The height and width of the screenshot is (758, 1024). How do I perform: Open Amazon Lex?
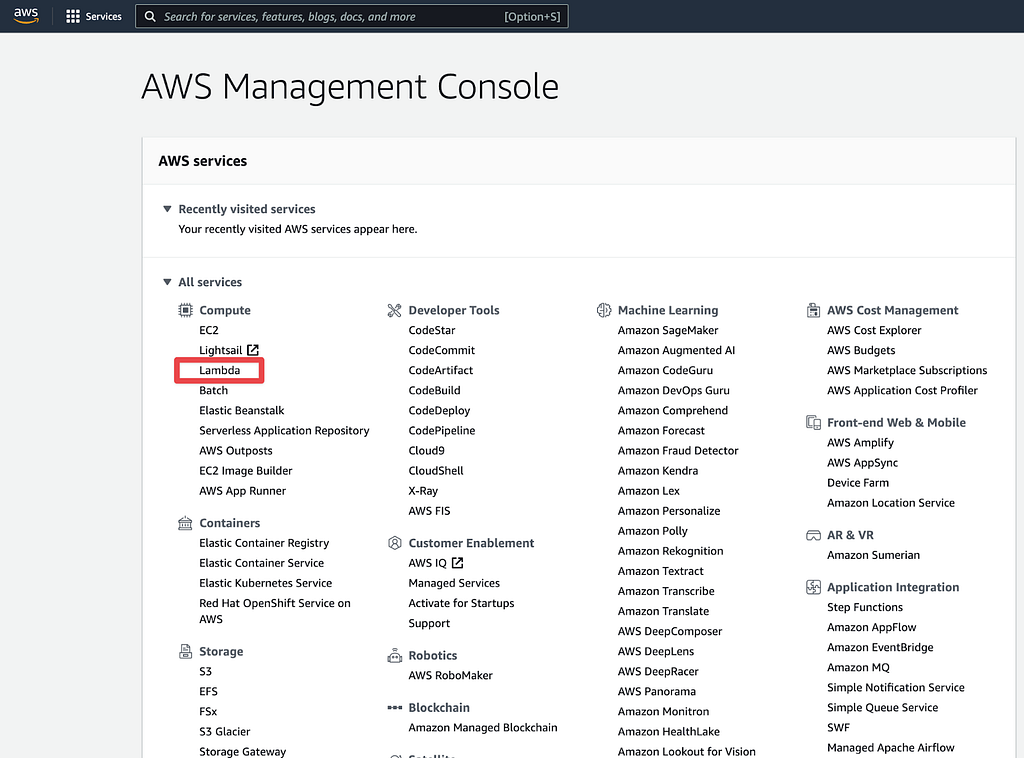pyautogui.click(x=648, y=491)
